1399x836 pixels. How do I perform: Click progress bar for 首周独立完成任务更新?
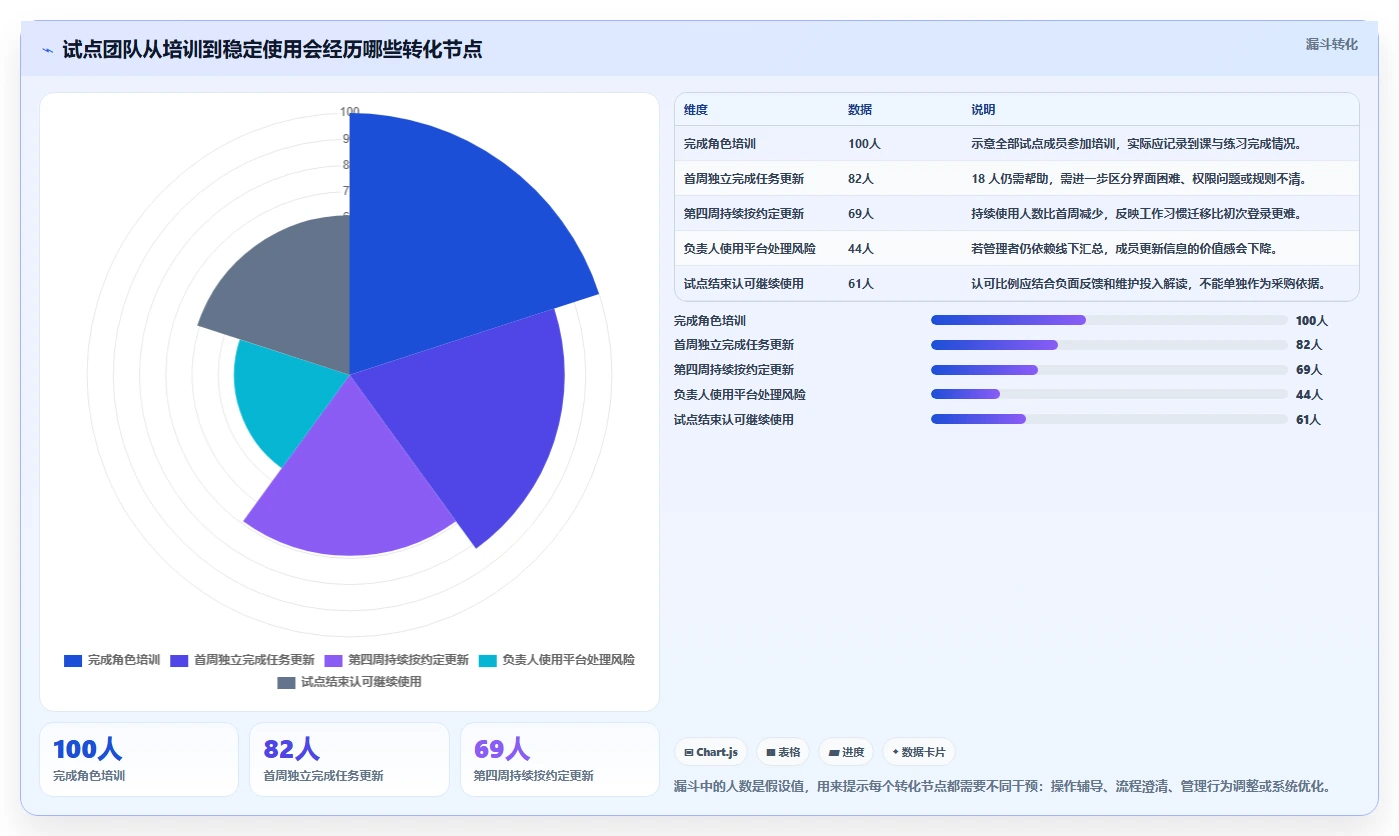coord(1109,345)
